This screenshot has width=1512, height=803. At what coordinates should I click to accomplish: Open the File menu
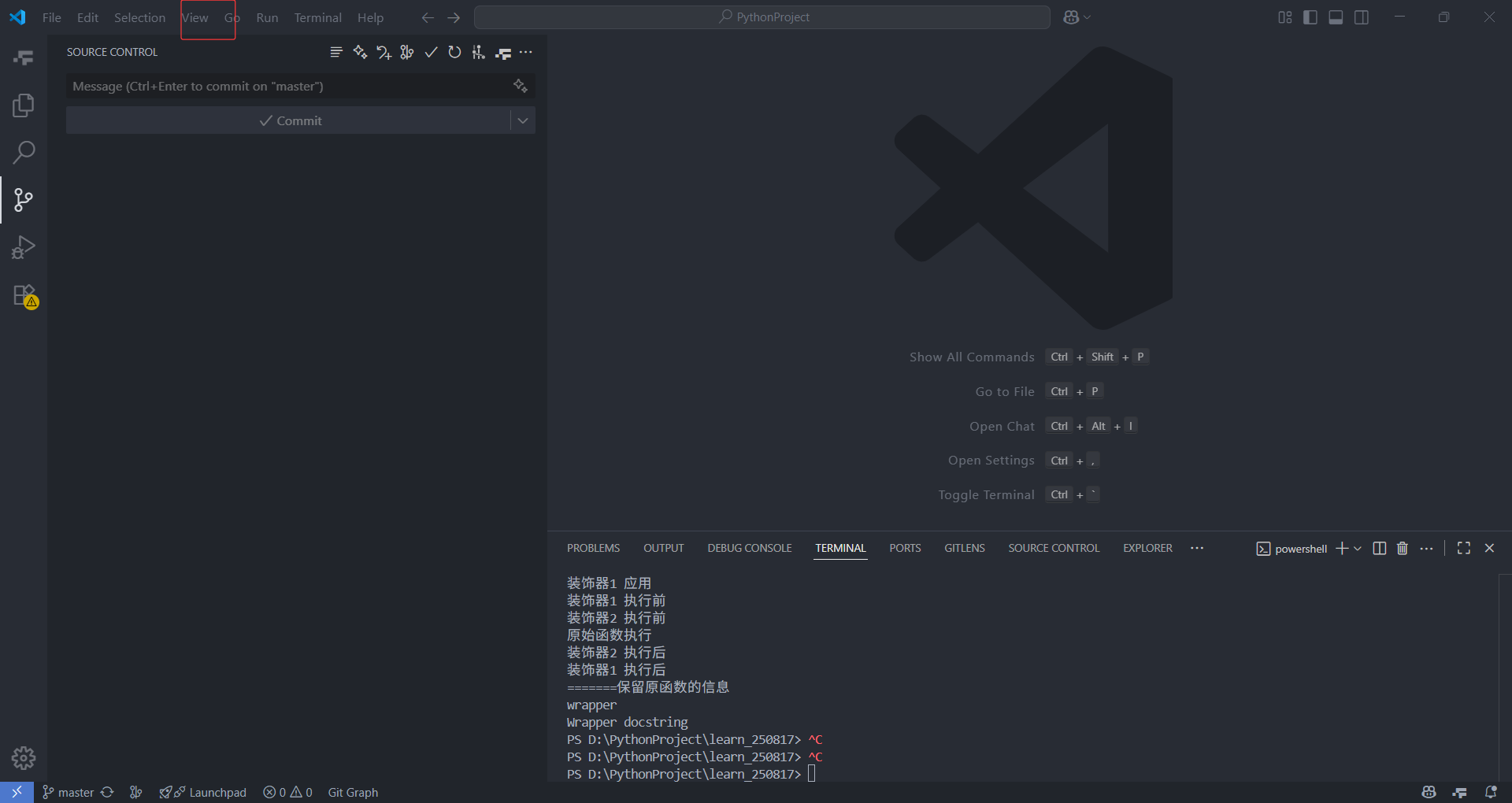[x=51, y=17]
